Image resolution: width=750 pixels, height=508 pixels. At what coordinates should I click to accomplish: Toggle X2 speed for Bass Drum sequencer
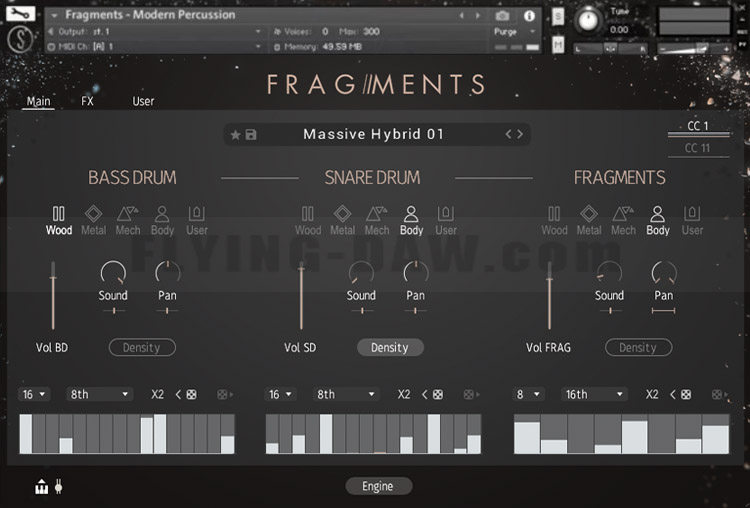point(157,395)
